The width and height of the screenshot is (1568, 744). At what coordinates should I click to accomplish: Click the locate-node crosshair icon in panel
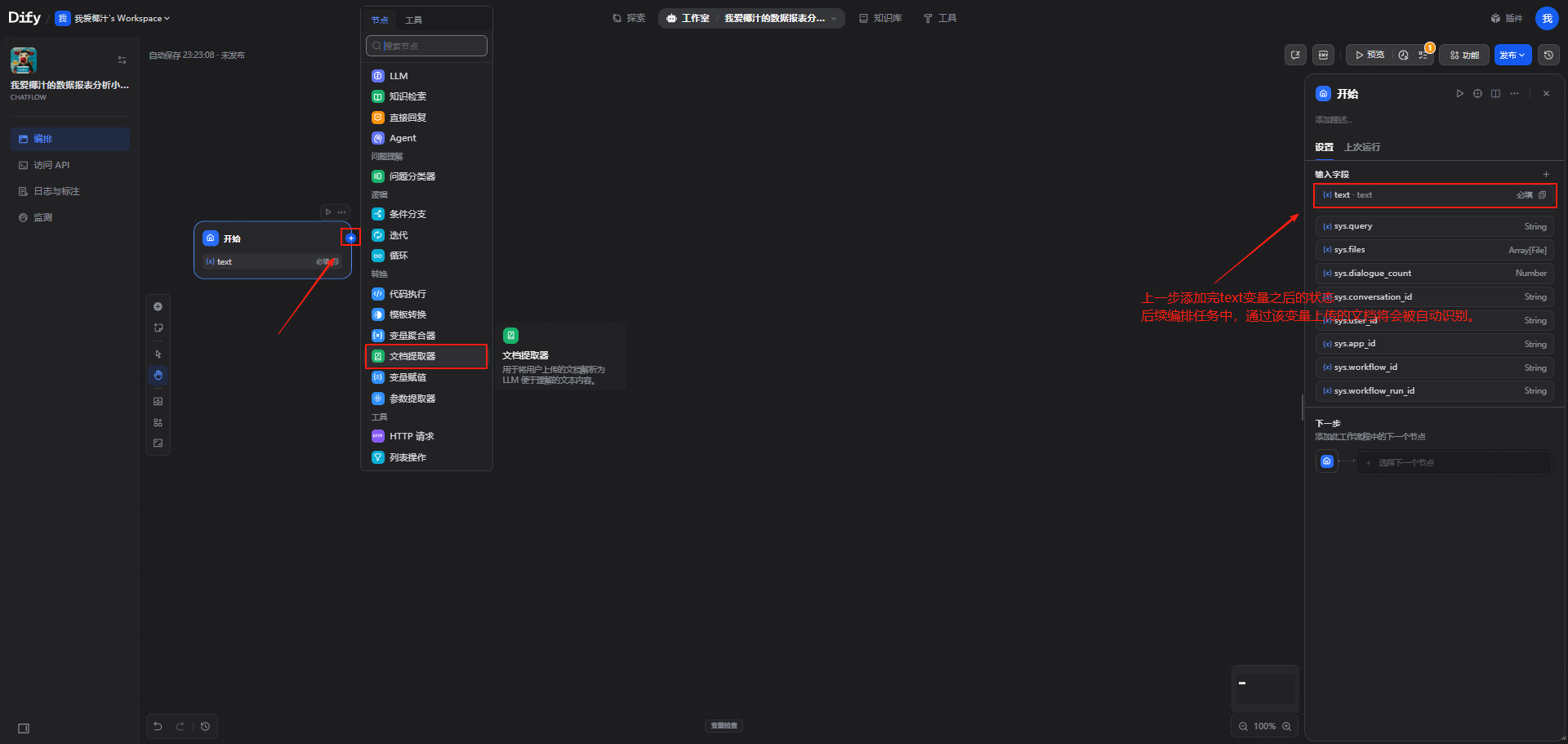coord(1477,94)
